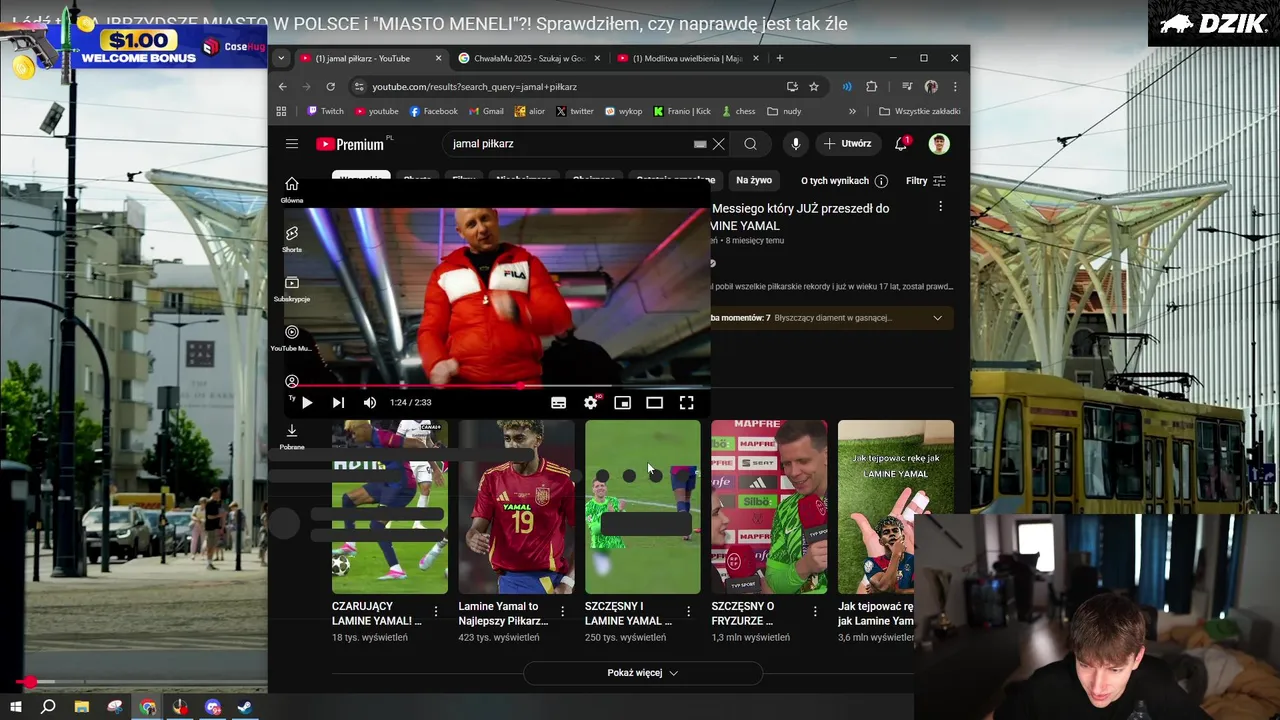Image resolution: width=1280 pixels, height=720 pixels.
Task: Select the Na żywo filter chip
Action: click(x=754, y=181)
